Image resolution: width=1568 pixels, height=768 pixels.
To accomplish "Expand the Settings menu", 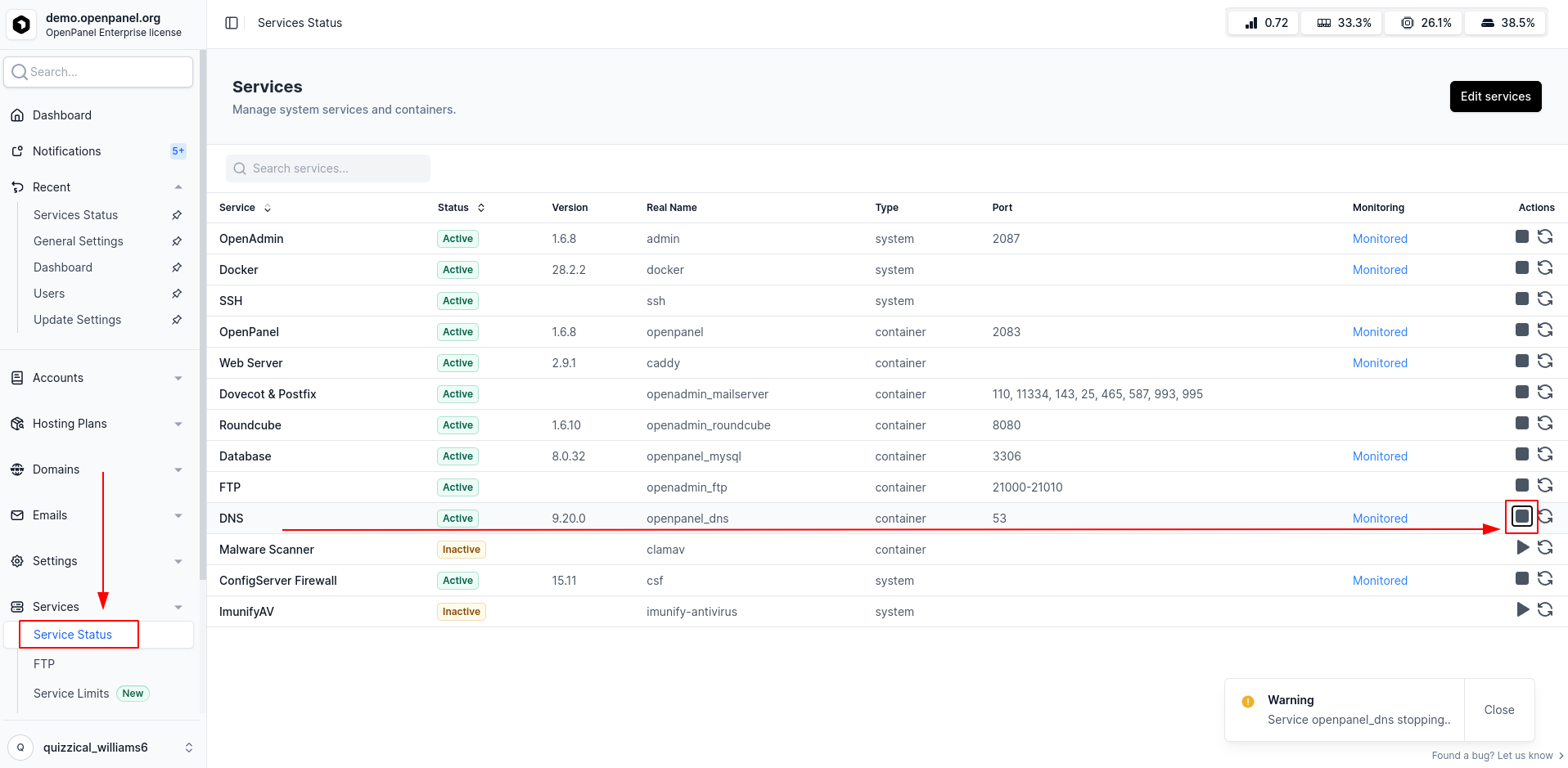I will (178, 561).
